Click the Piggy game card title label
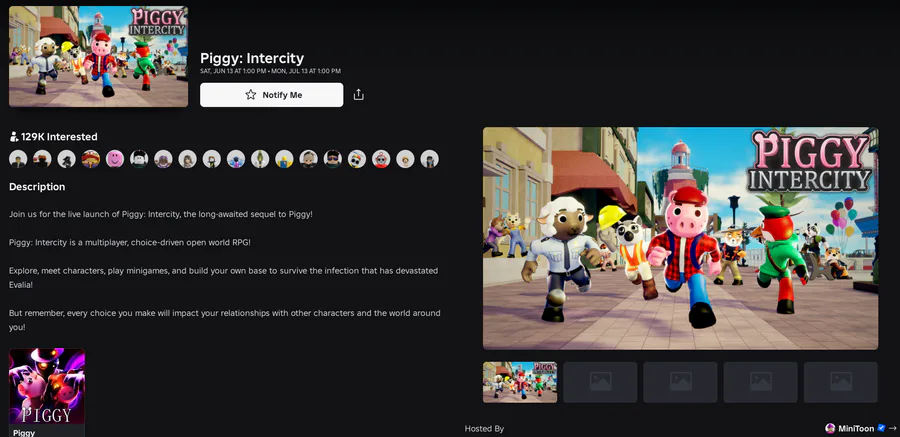The width and height of the screenshot is (900, 437). pos(24,432)
